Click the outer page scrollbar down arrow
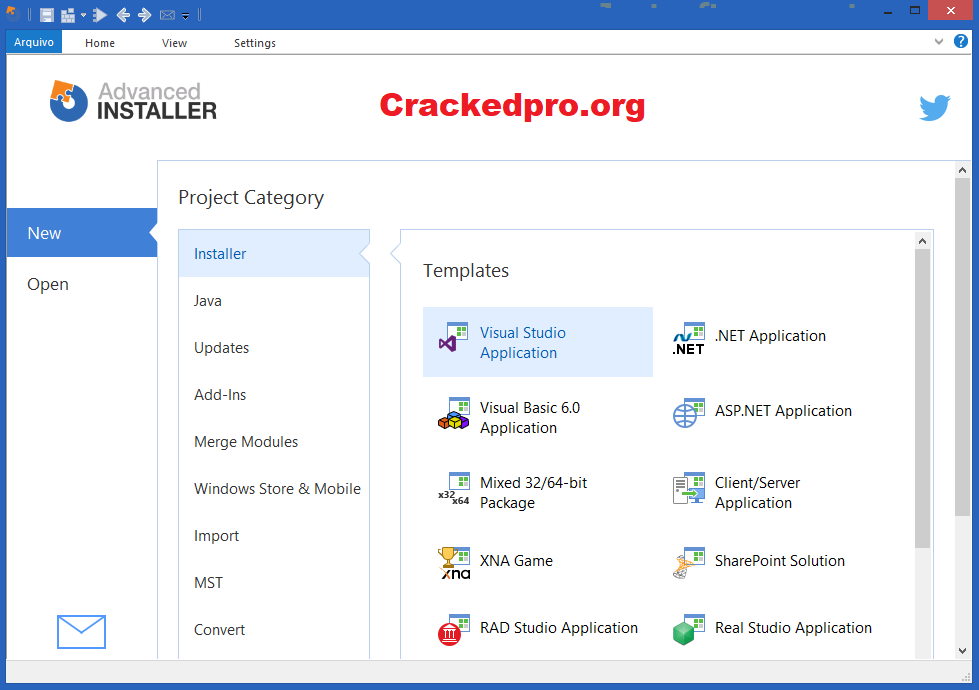This screenshot has width=979, height=690. point(962,651)
